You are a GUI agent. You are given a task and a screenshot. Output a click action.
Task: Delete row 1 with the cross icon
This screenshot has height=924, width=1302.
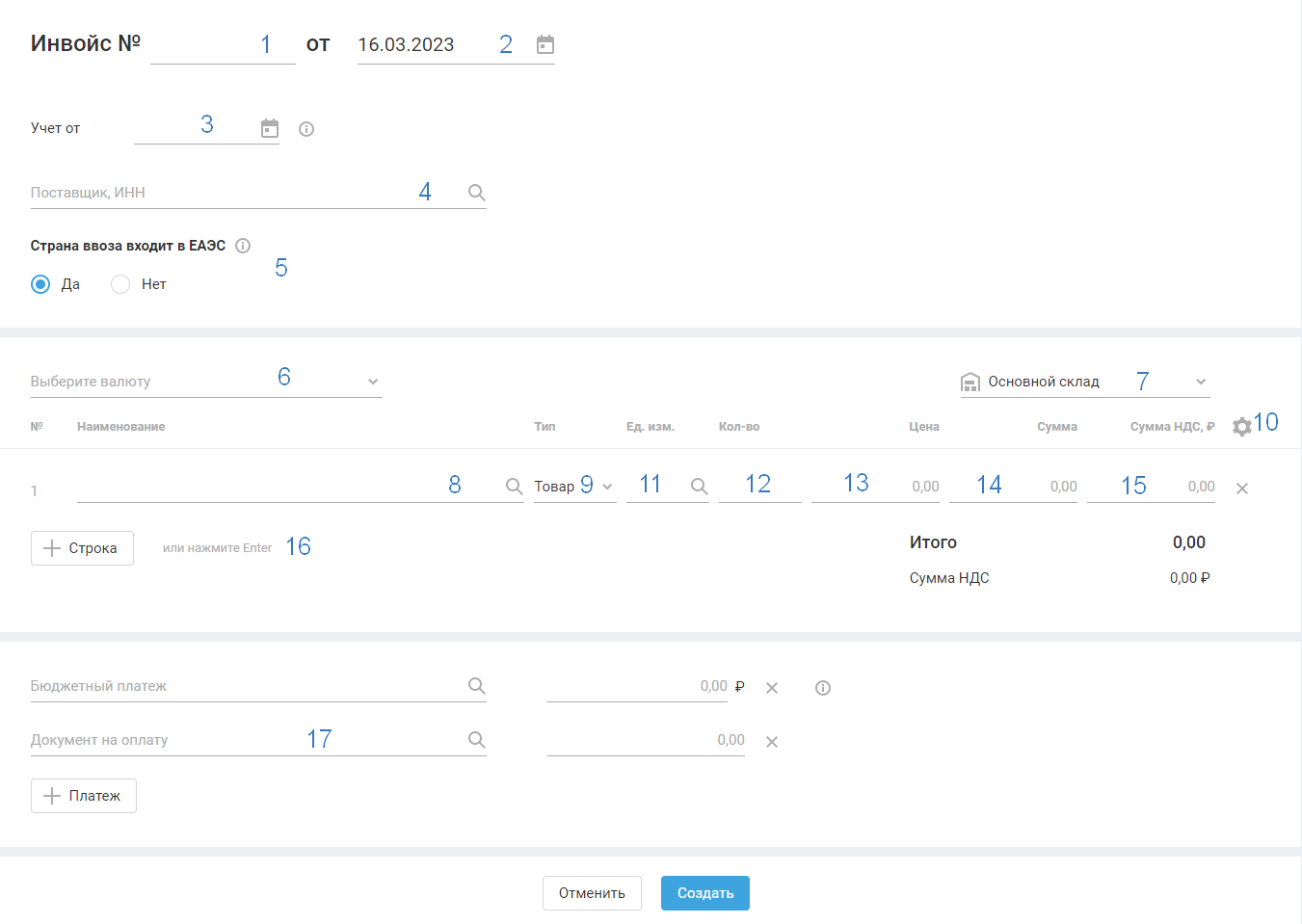coord(1242,488)
